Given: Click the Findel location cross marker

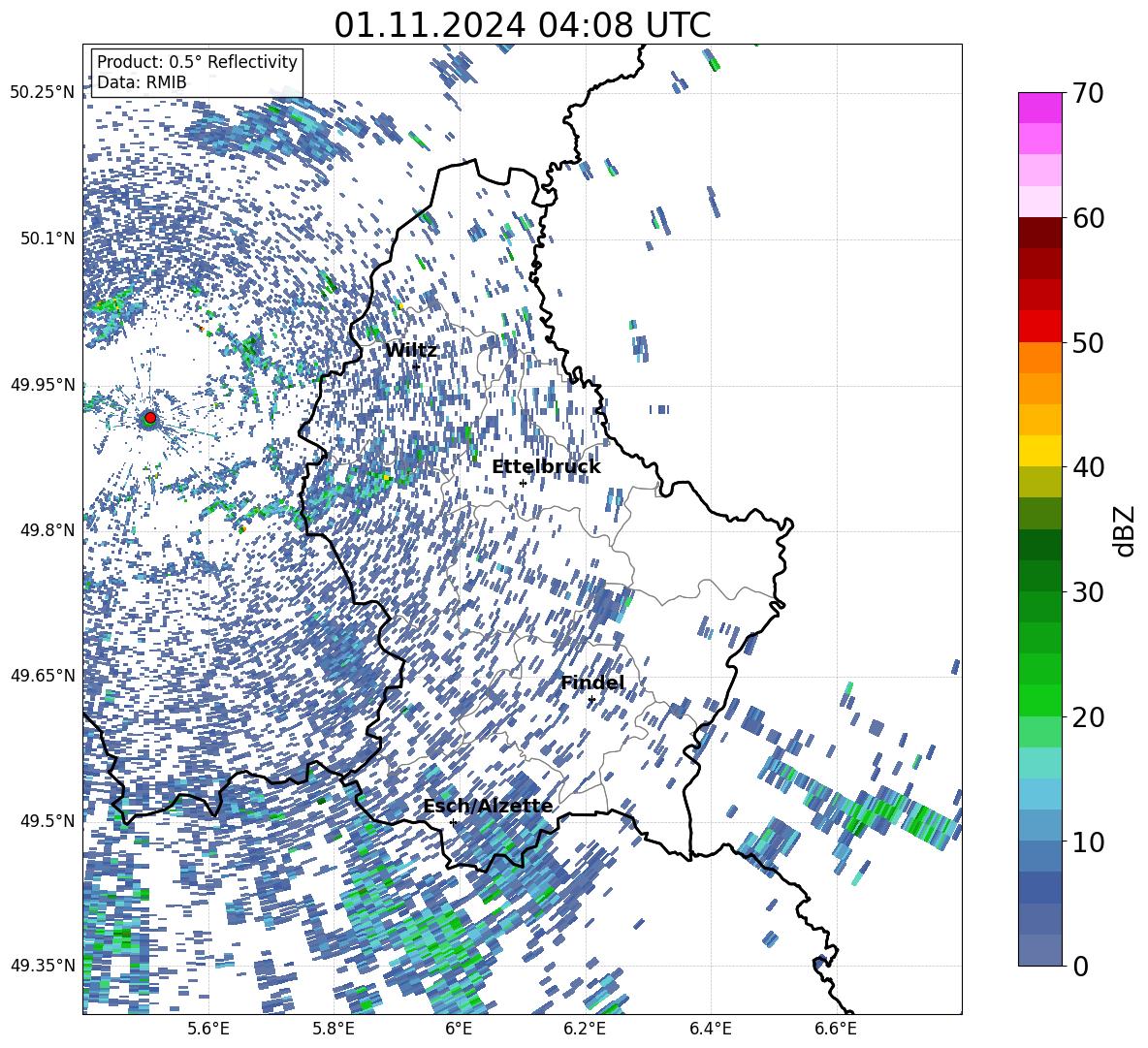Looking at the screenshot, I should [x=591, y=700].
